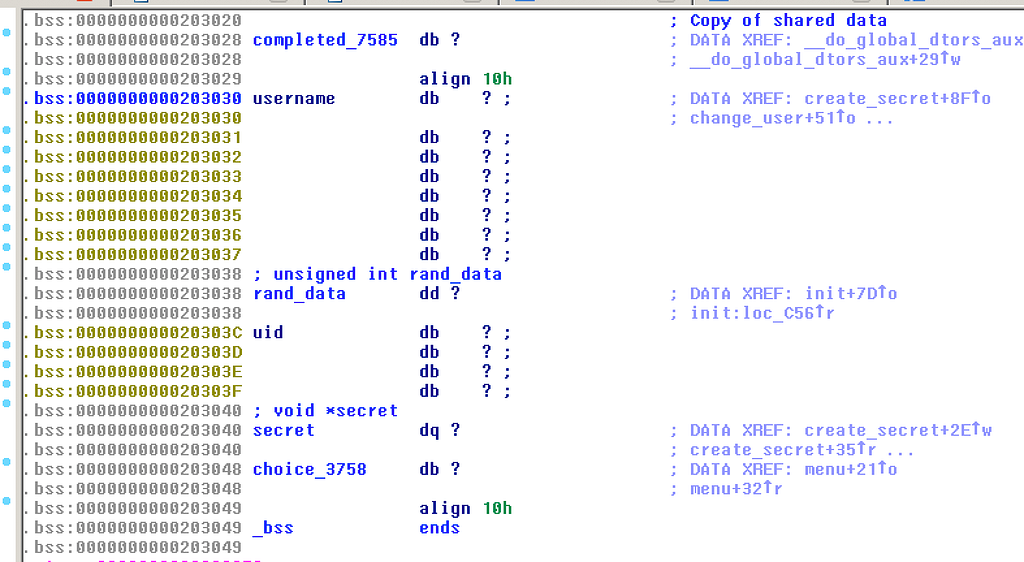Click the 'dd ?' definition of rand_data

pos(440,294)
